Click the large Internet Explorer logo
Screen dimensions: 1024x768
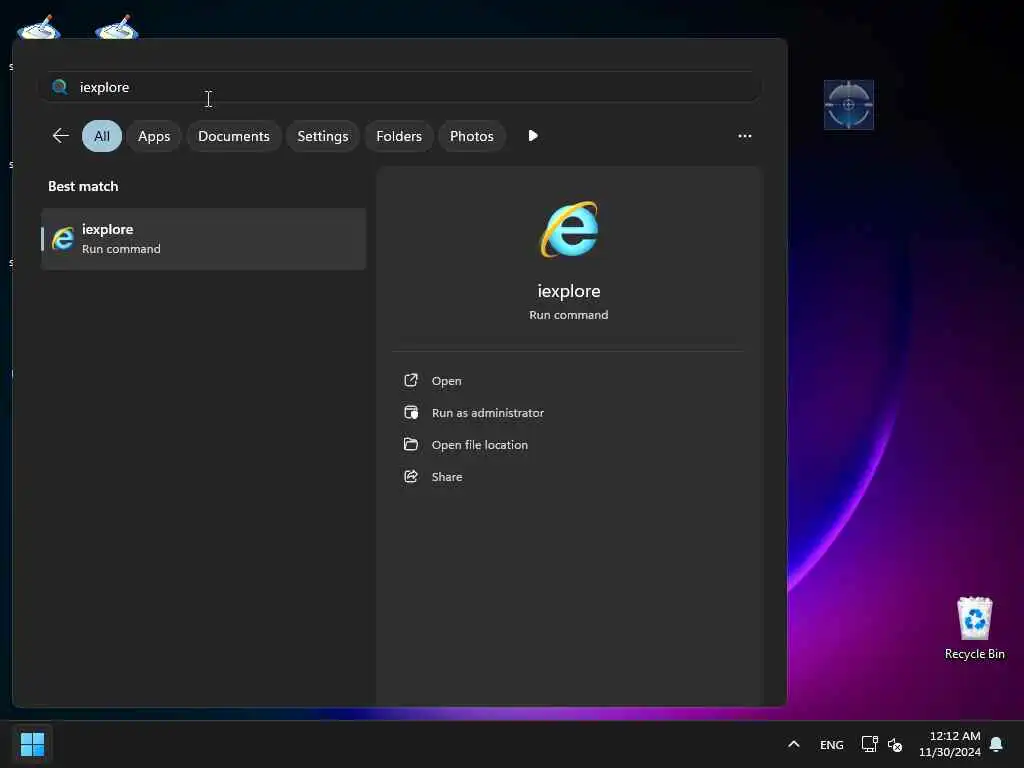569,229
